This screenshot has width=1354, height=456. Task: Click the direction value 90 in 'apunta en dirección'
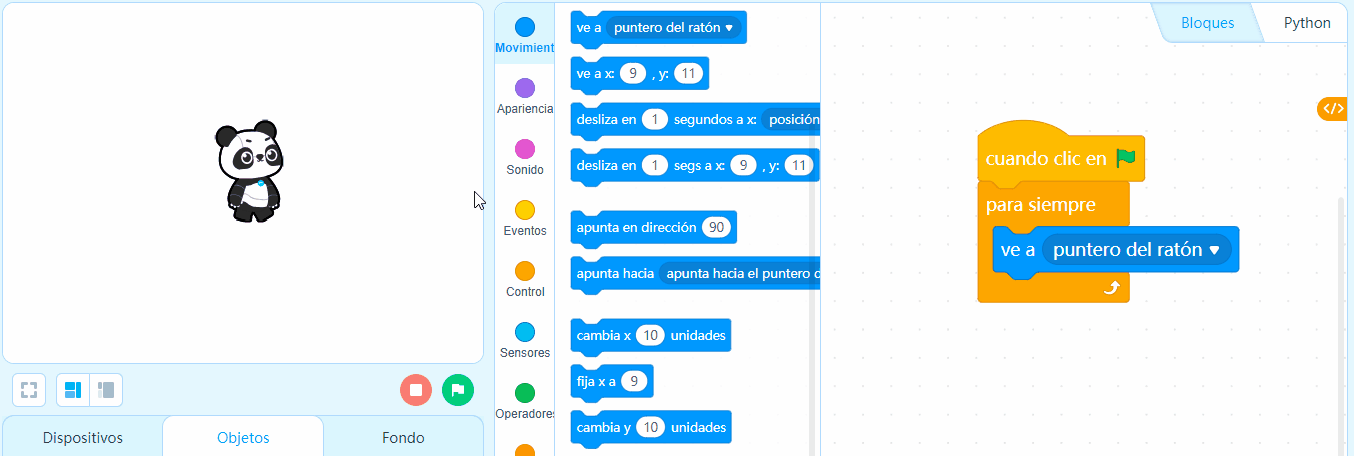click(717, 227)
